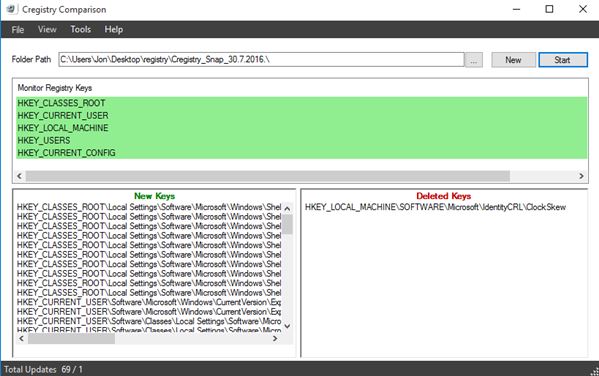Screen dimensions: 599x376
Task: Click the Cregistry app icon in title bar
Action: click(x=11, y=9)
